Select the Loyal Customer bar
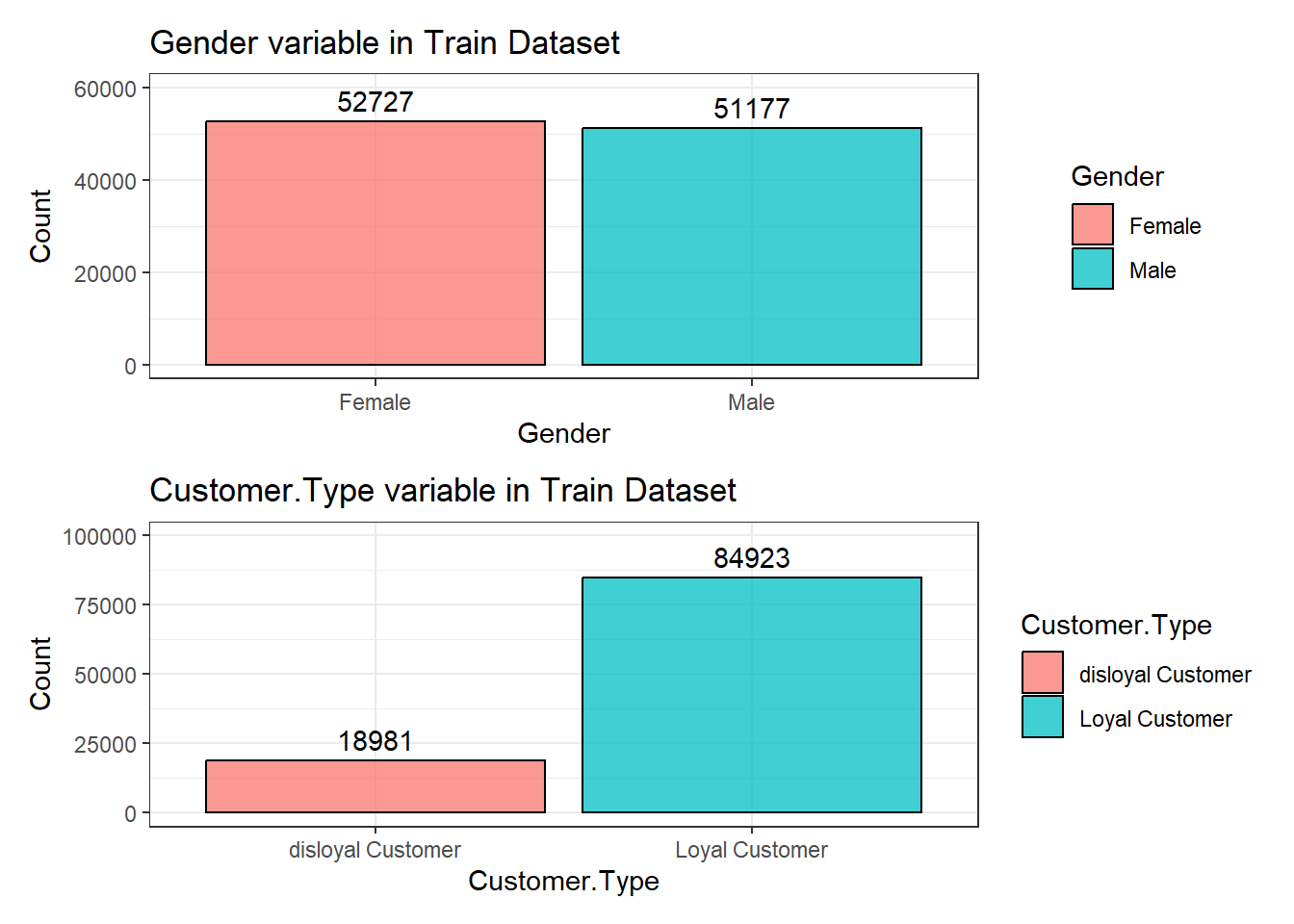This screenshot has height=924, width=1294. pos(752,695)
